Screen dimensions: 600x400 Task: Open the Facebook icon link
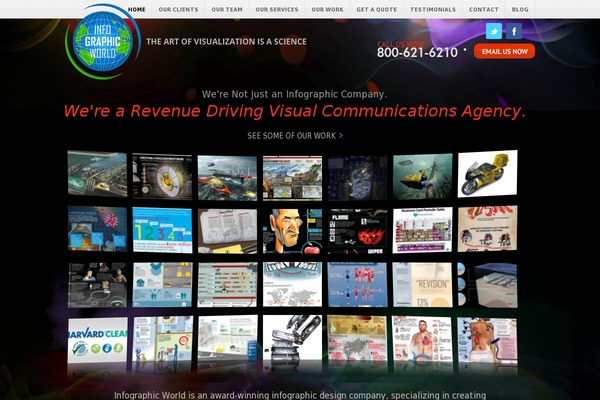514,31
